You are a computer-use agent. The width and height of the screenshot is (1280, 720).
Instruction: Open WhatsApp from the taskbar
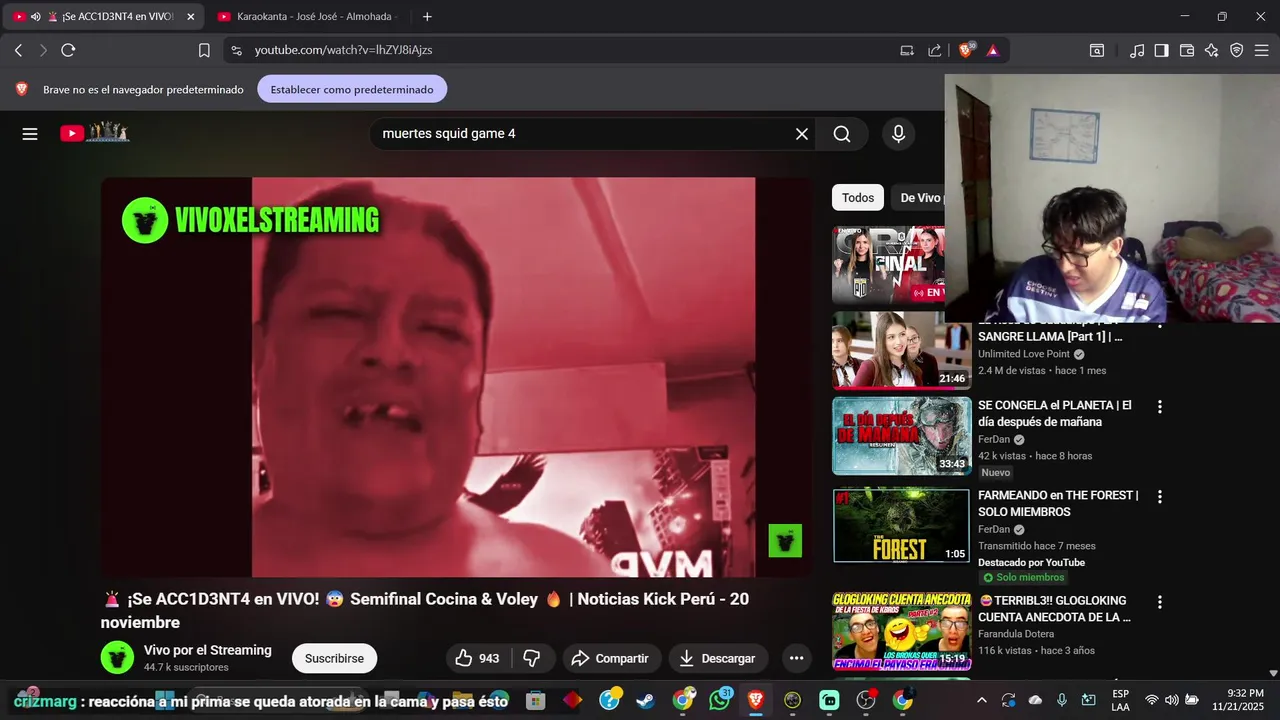point(720,700)
